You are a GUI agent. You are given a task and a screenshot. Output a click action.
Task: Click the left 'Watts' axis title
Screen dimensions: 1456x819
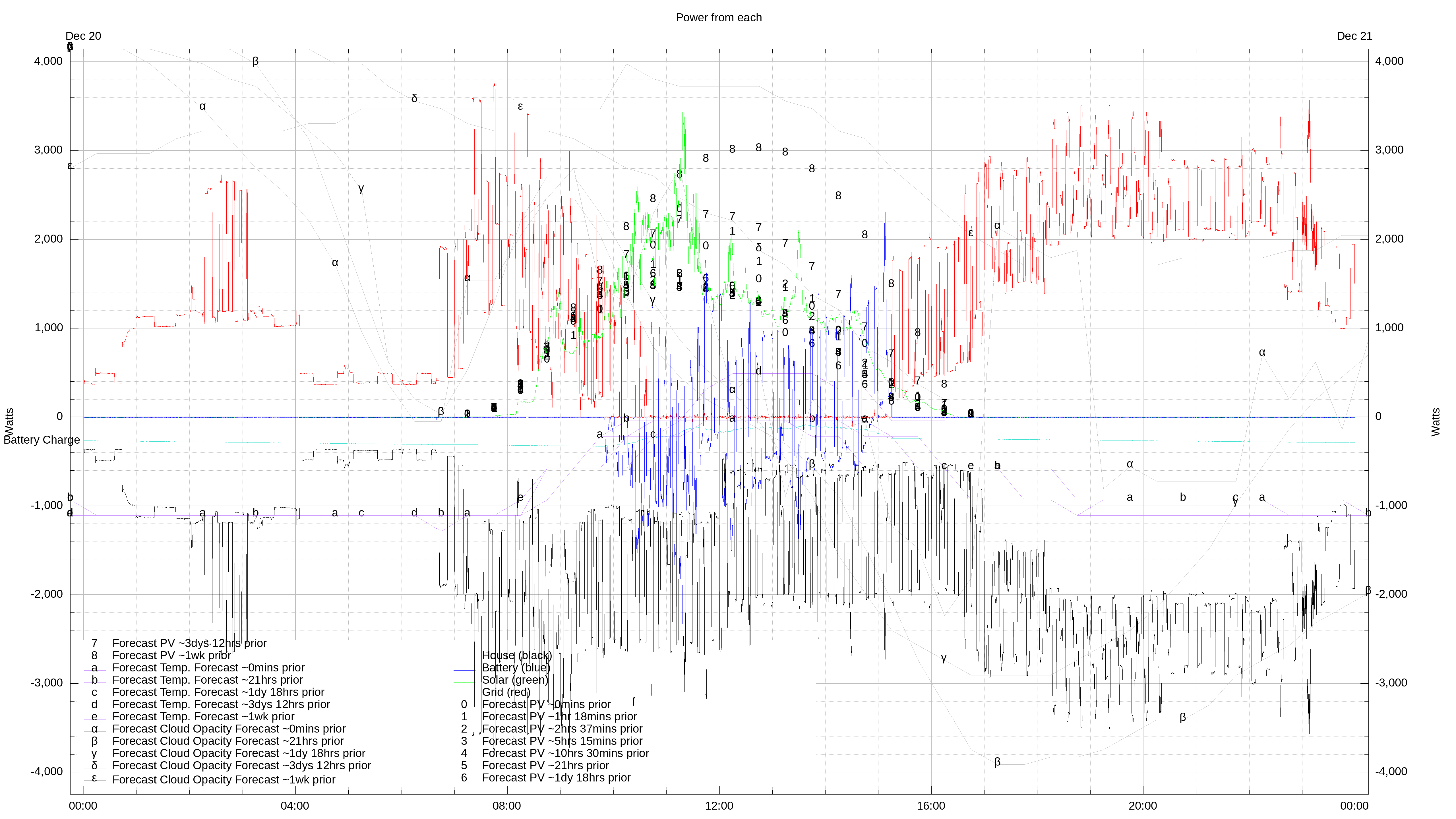[10, 422]
